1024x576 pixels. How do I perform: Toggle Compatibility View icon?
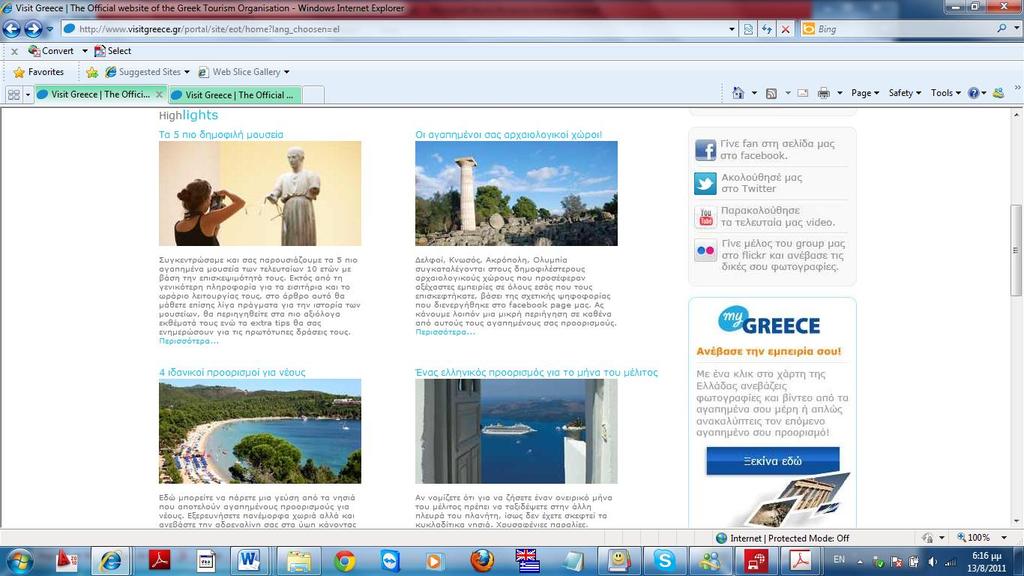[x=748, y=29]
